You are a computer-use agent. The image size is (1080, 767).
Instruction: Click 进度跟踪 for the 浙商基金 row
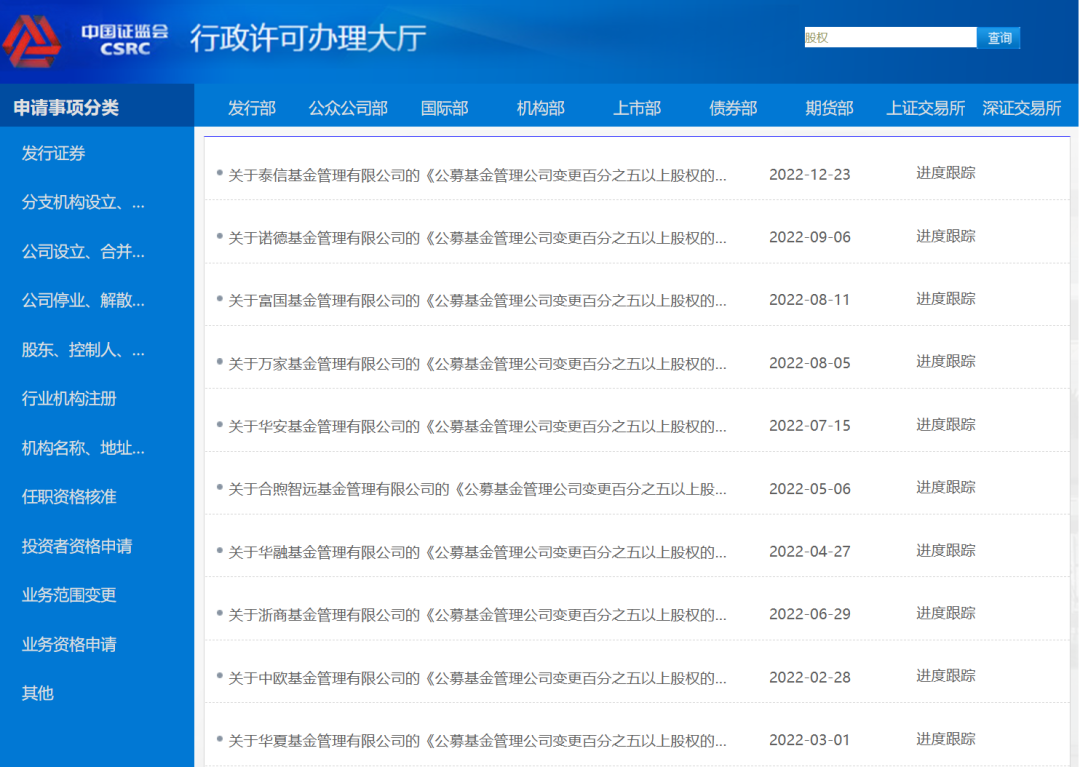tap(946, 613)
